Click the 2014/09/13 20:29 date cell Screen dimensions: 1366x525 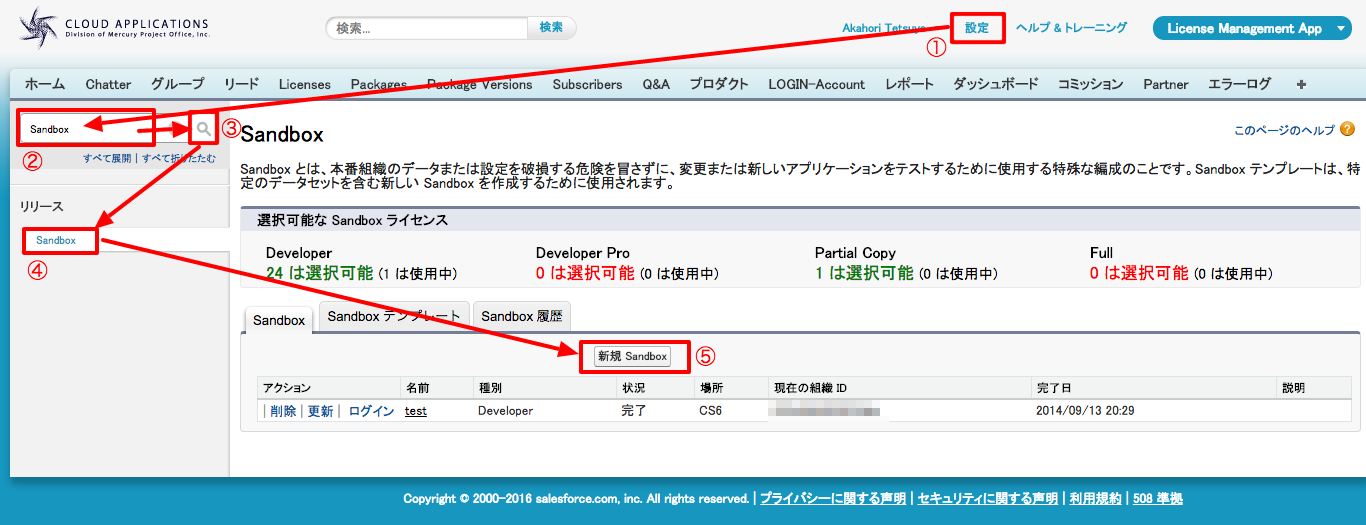pos(1084,411)
